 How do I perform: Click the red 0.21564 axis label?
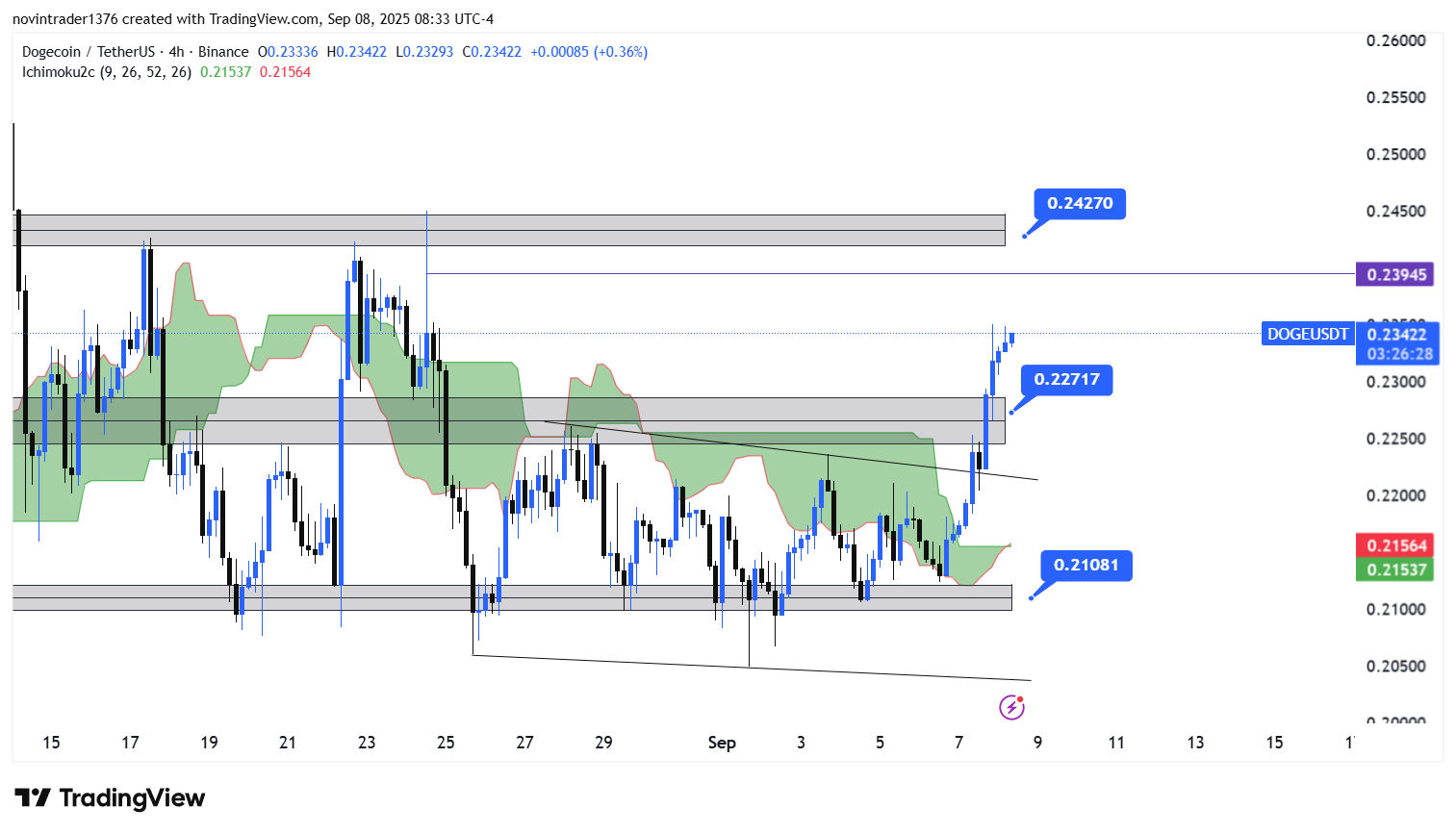1395,546
